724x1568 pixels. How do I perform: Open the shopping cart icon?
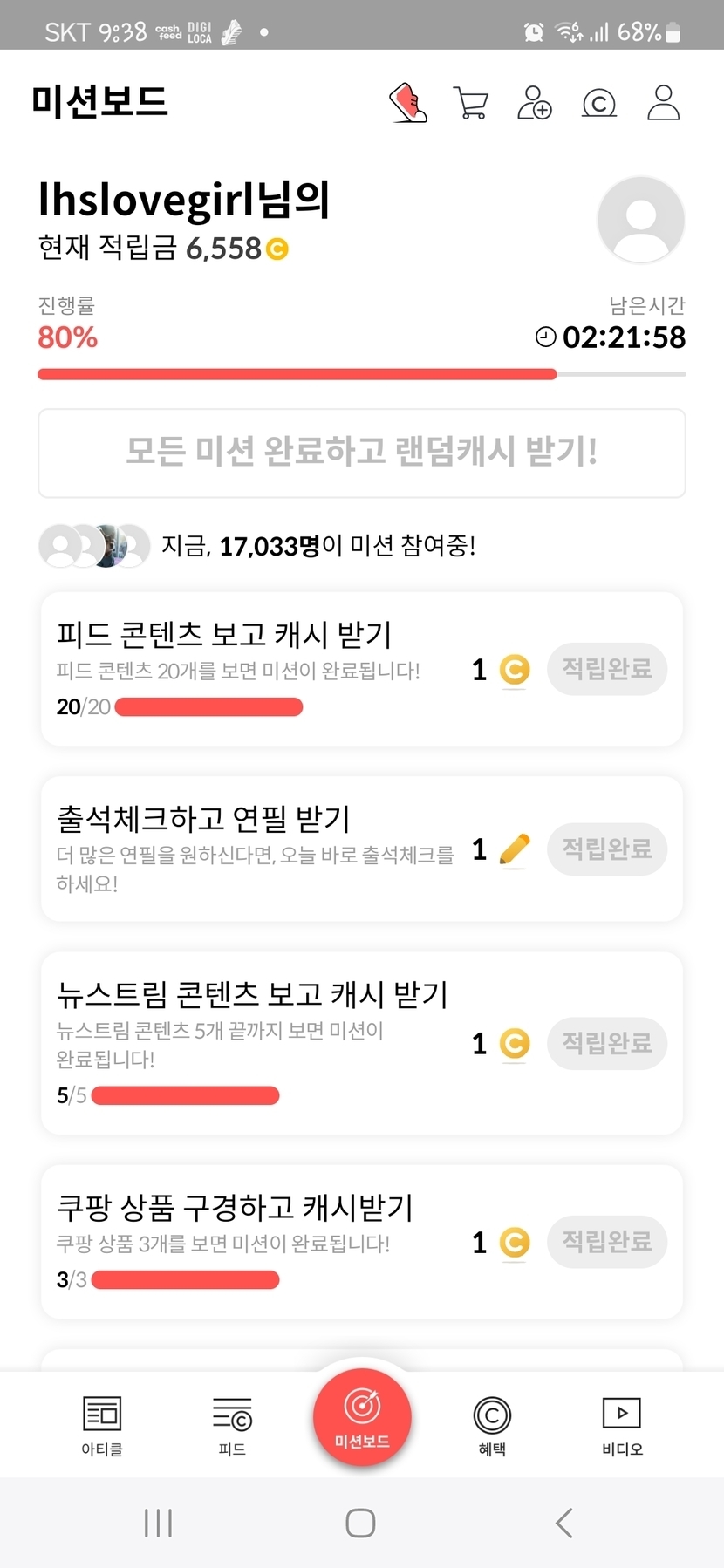click(x=471, y=103)
